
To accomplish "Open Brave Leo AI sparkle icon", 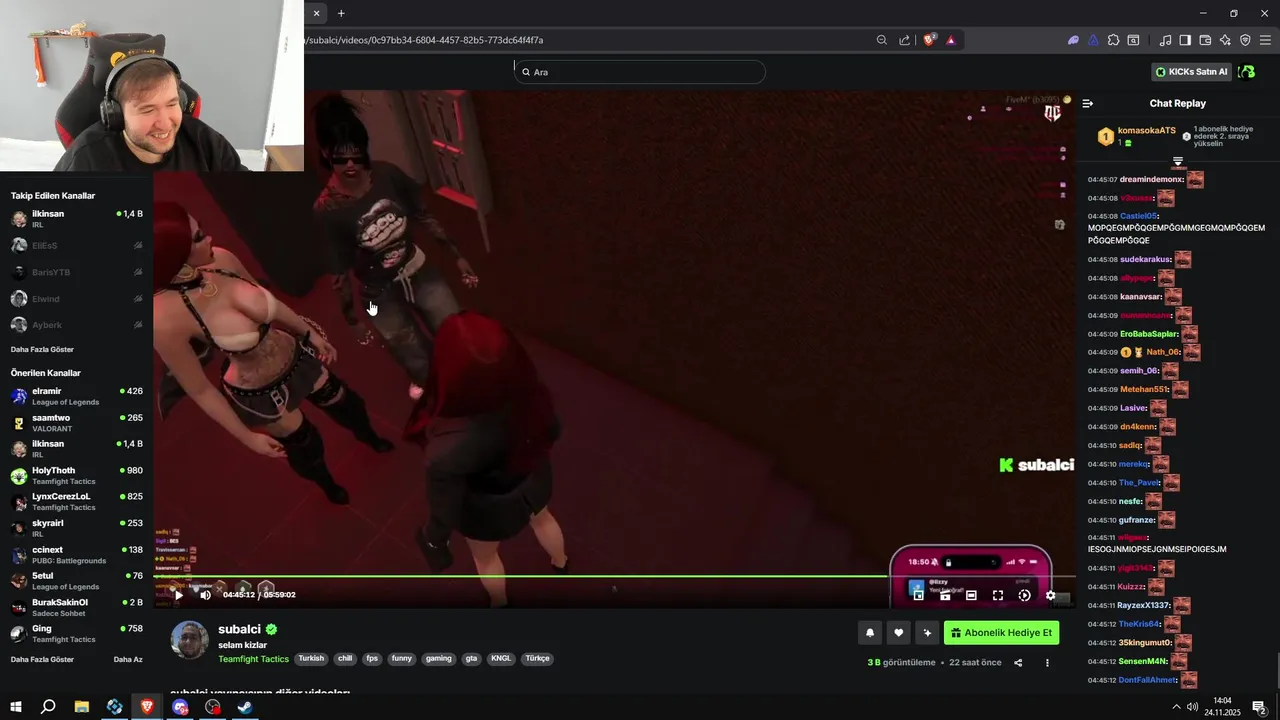I will (1225, 40).
